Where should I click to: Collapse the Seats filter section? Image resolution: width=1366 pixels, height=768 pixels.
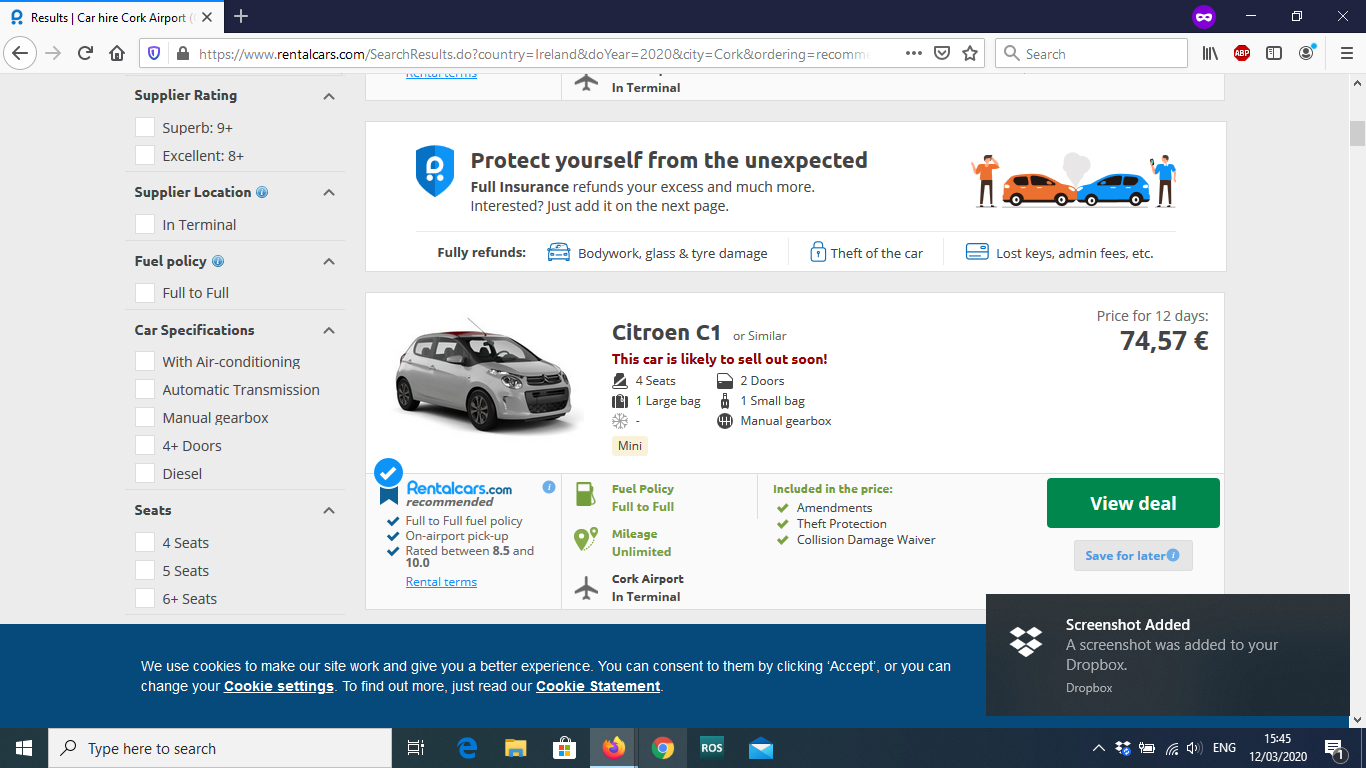(328, 510)
